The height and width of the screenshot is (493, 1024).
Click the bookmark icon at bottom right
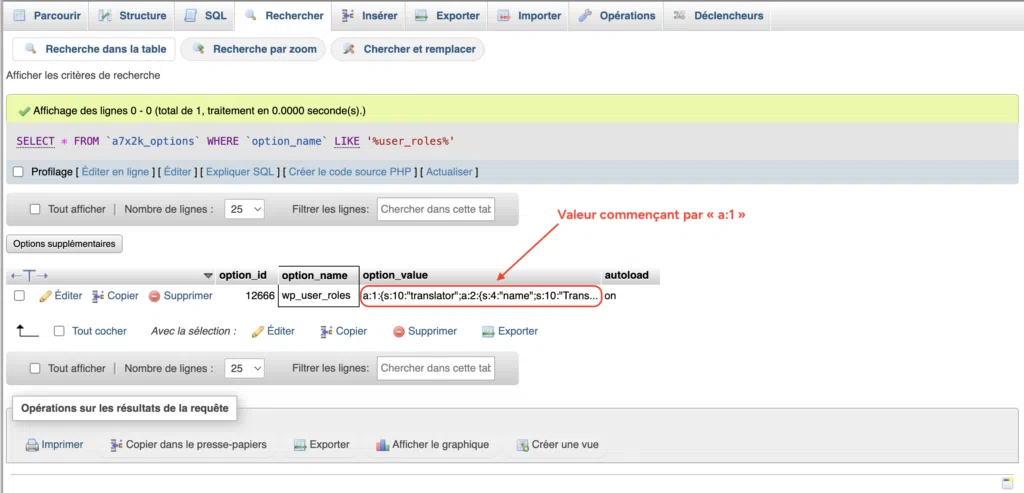(x=1007, y=482)
